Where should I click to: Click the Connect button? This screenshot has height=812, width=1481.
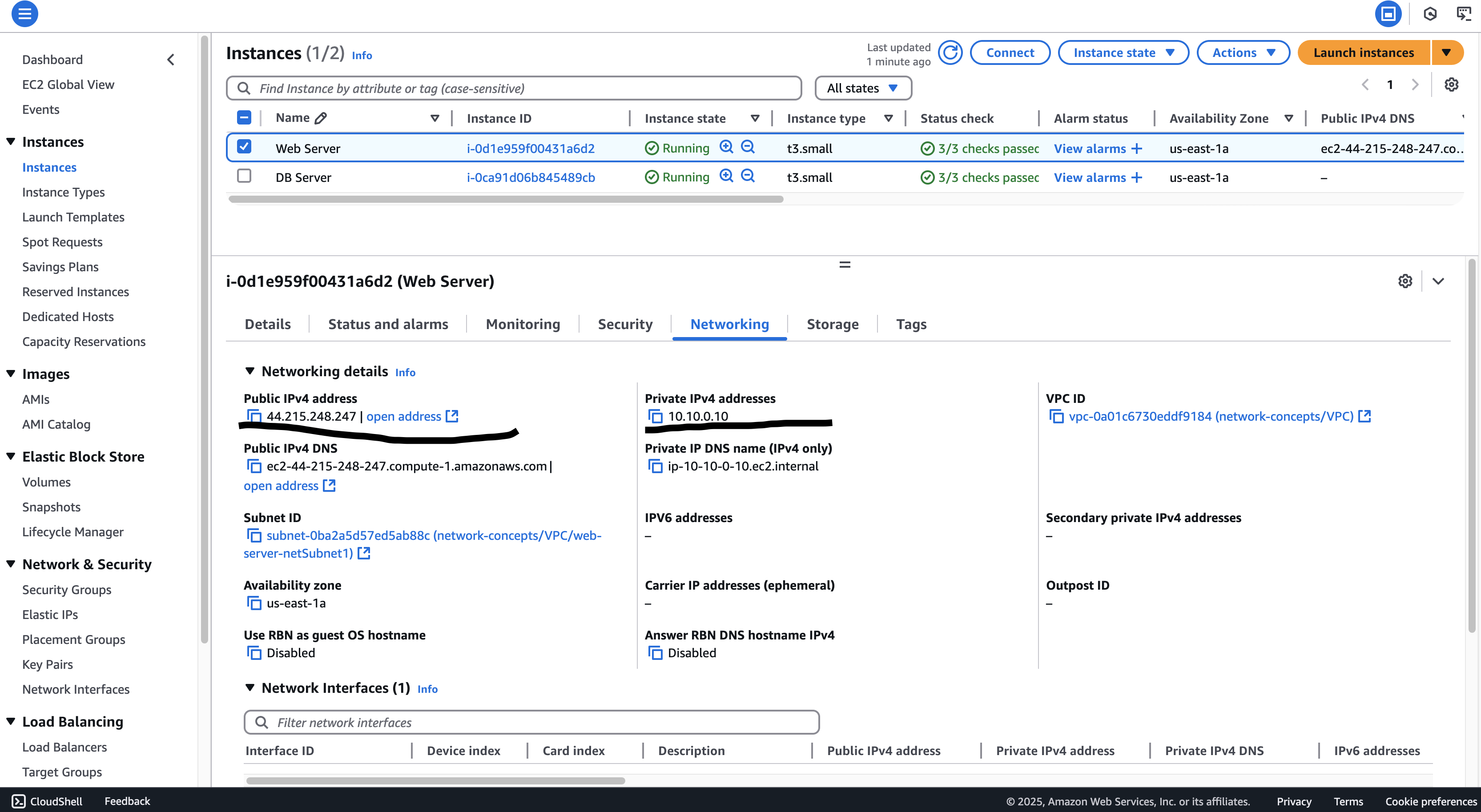[x=1010, y=53]
